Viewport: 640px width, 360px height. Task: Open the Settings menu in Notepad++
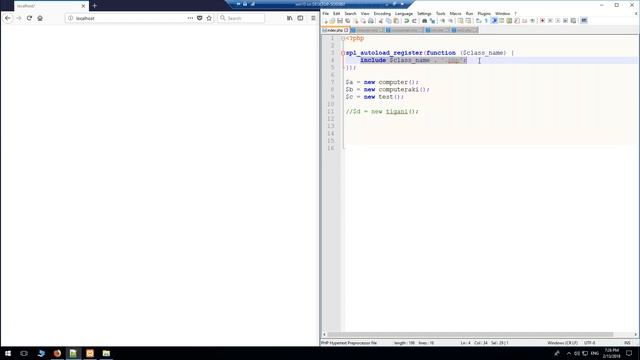coord(424,13)
